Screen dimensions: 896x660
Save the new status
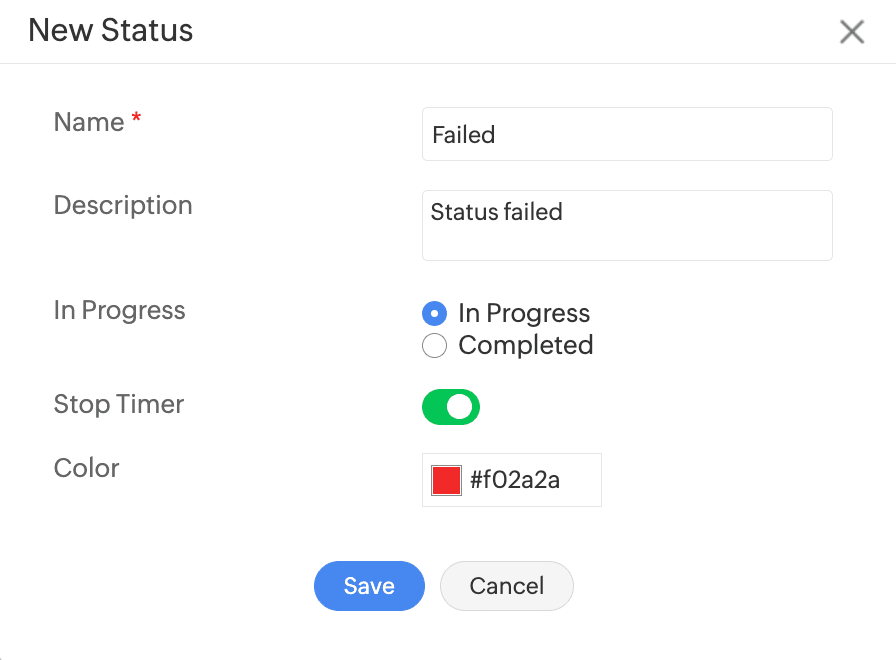coord(369,586)
